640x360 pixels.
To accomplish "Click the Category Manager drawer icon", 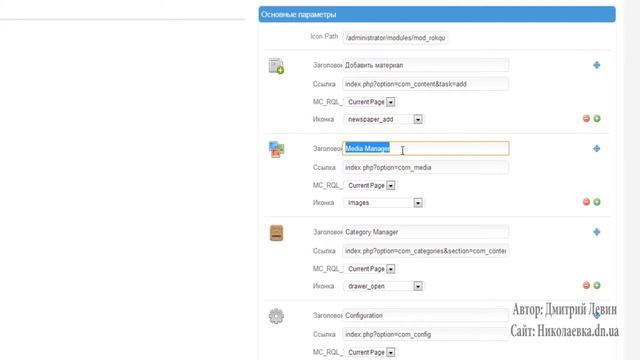I will point(276,233).
